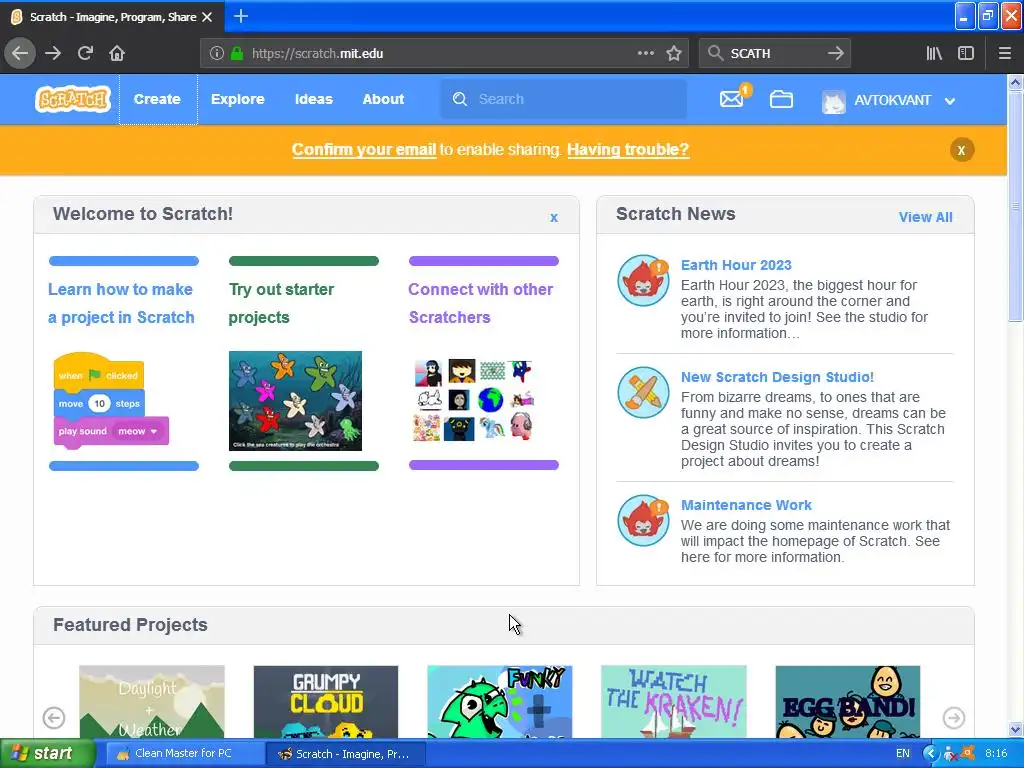Open the About menu item

coord(383,99)
